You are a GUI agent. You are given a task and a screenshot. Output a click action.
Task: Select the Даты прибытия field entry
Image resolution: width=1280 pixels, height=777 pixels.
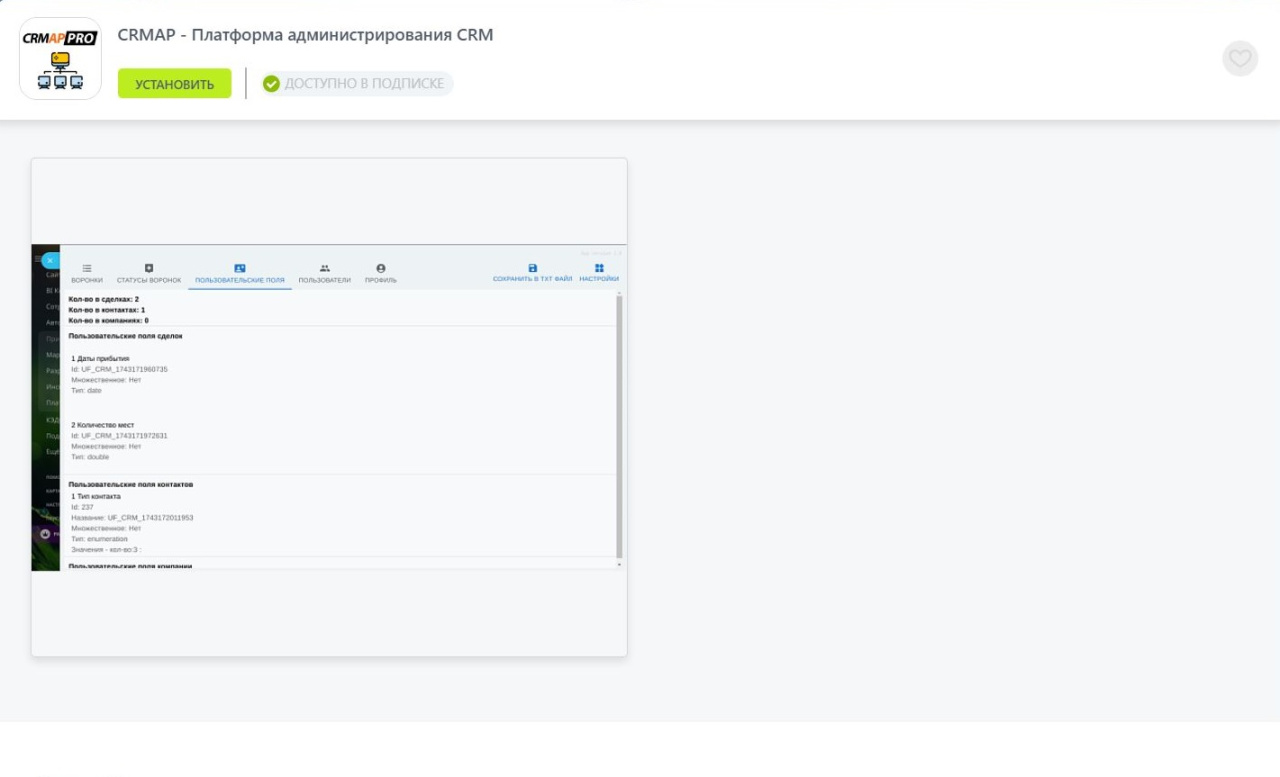point(100,358)
